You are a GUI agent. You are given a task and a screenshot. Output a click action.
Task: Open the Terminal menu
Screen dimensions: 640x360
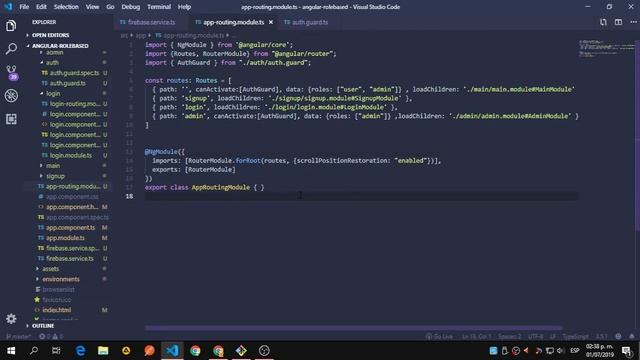point(159,7)
